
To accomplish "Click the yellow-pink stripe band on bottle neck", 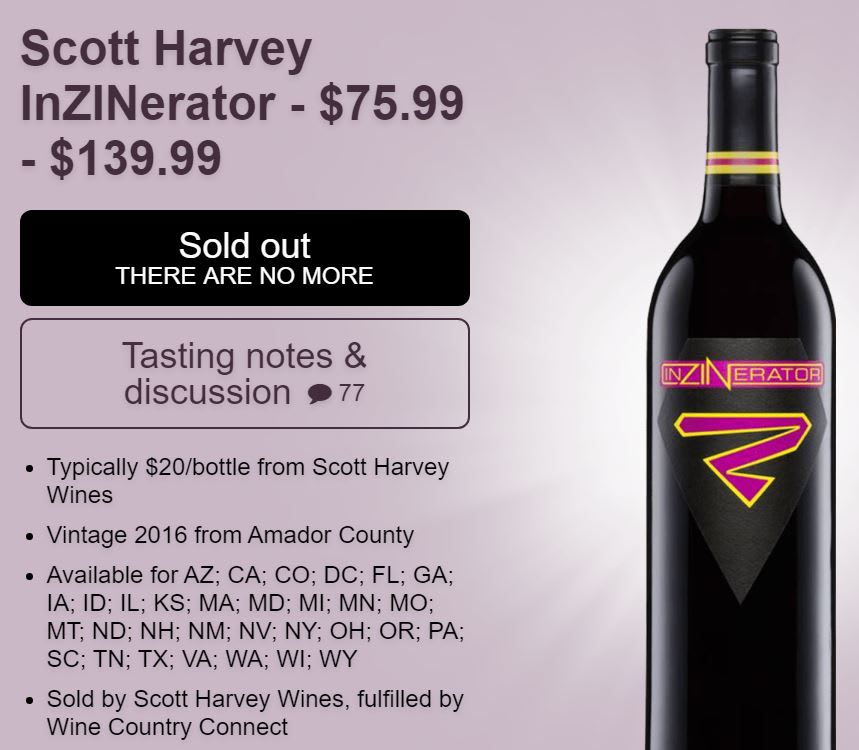I will (742, 162).
